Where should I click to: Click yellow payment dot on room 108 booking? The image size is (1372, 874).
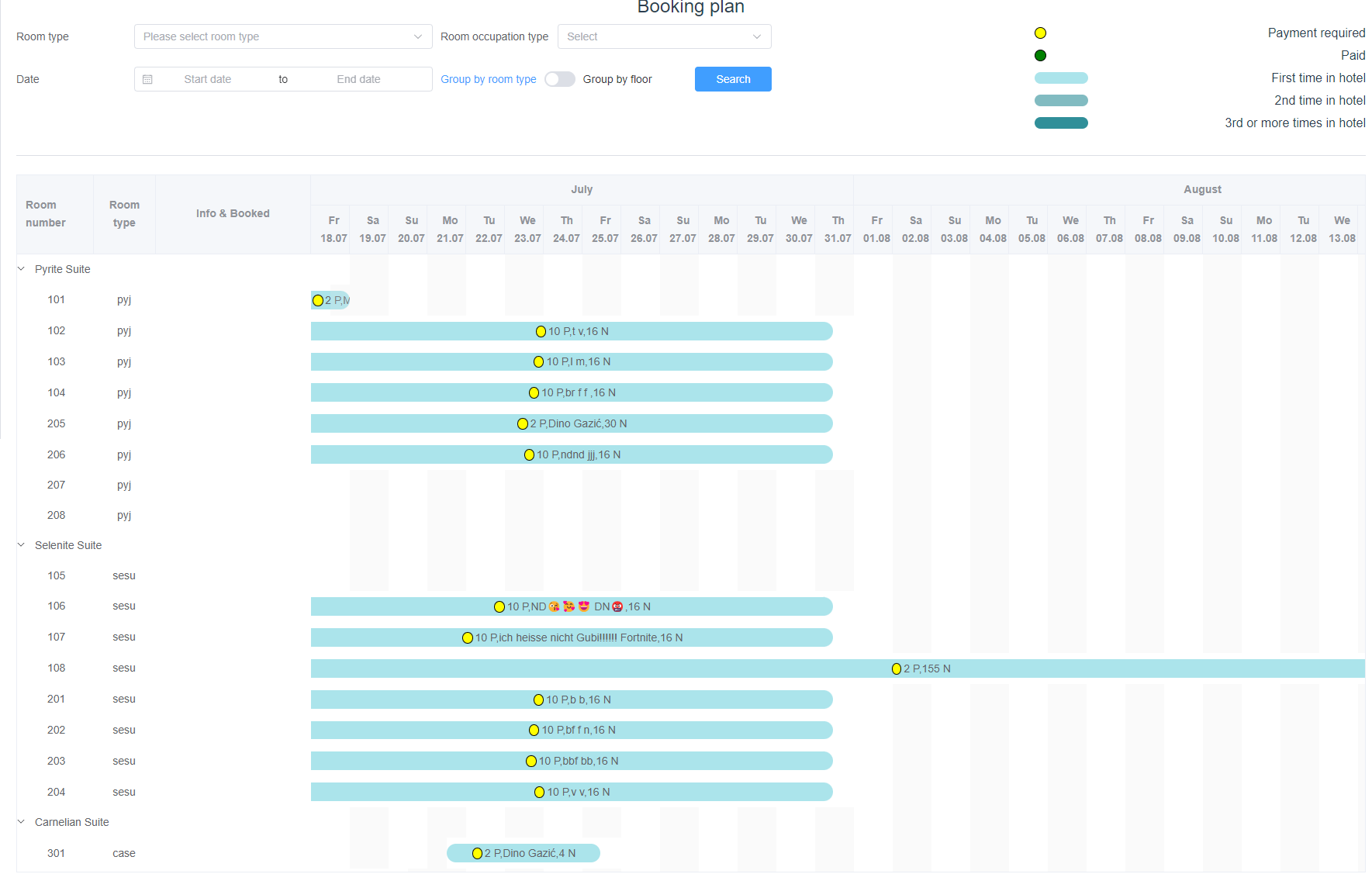[x=896, y=668]
